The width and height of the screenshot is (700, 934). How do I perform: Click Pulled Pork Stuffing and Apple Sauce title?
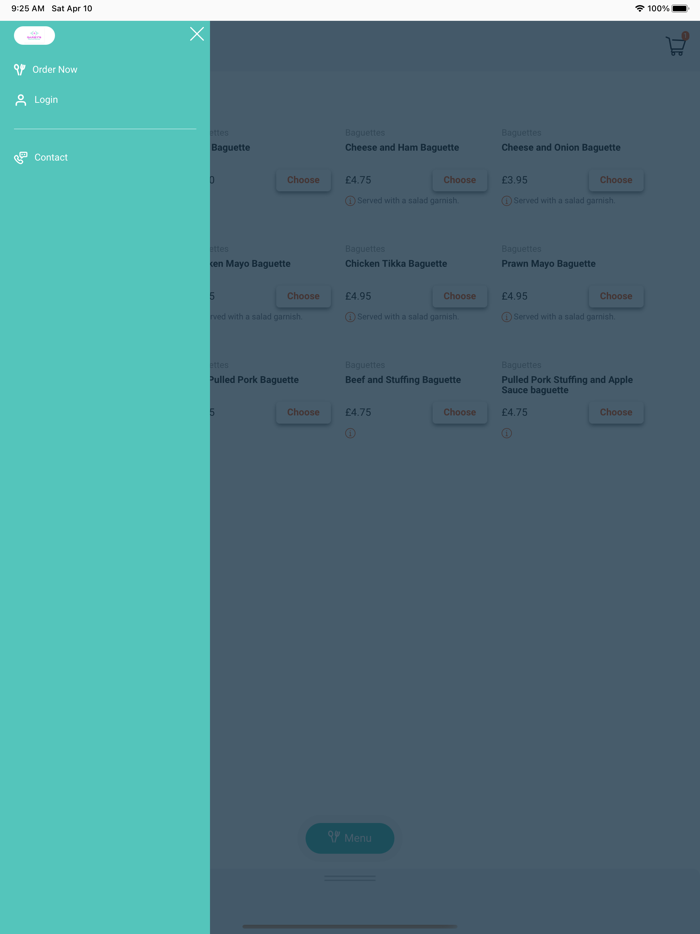[567, 385]
